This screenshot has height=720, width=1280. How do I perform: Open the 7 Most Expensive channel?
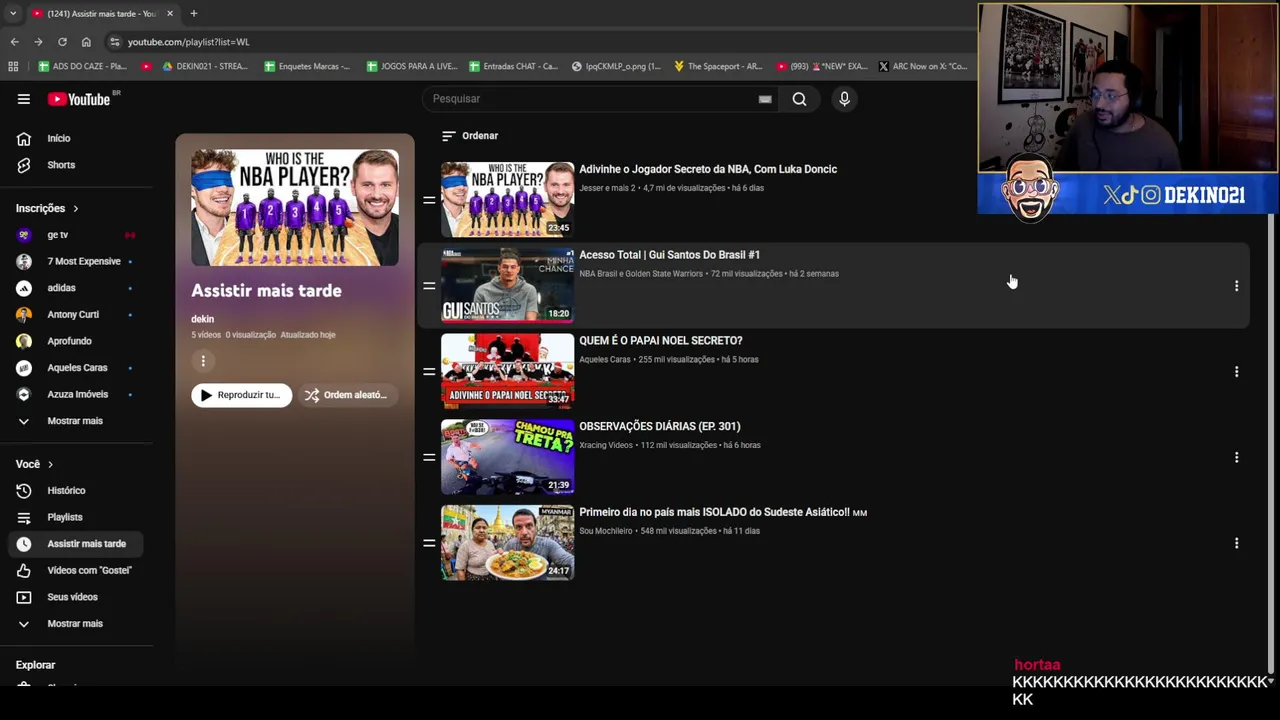tap(75, 262)
